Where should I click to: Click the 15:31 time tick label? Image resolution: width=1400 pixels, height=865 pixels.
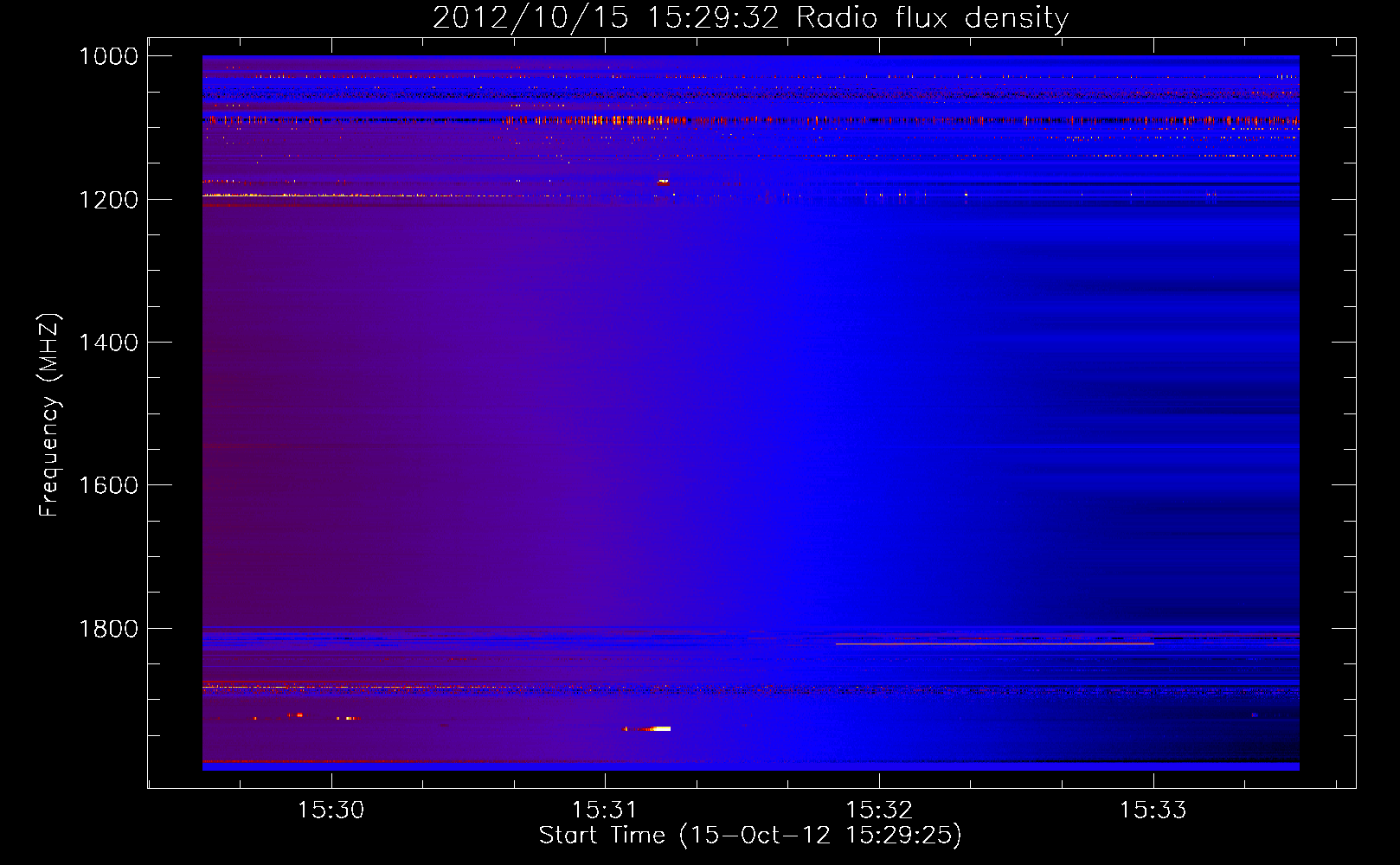point(604,810)
